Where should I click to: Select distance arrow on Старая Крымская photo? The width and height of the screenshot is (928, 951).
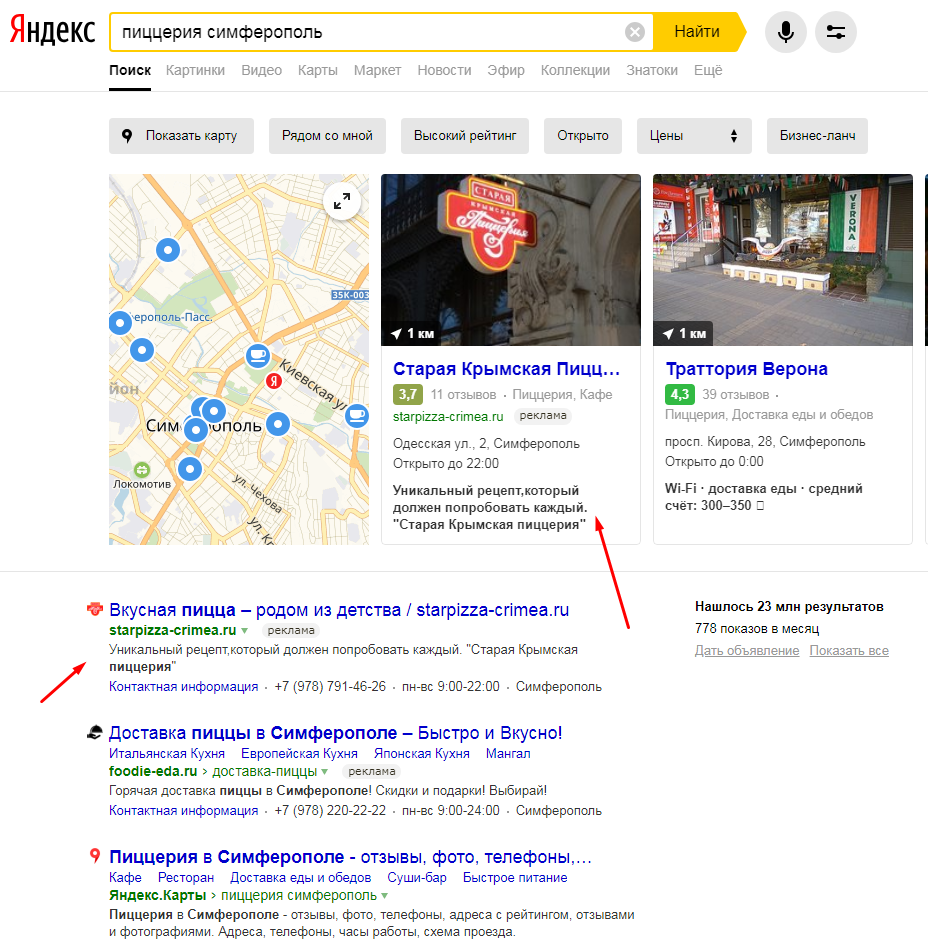click(x=397, y=334)
